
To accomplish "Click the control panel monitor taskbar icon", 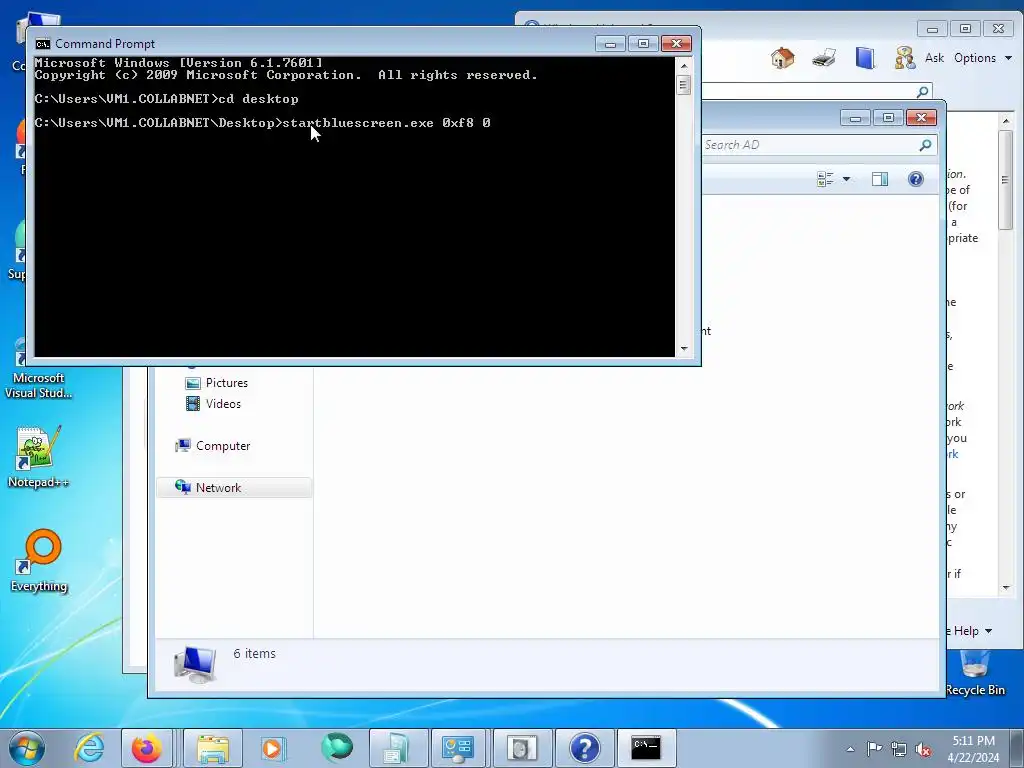I will coord(458,748).
